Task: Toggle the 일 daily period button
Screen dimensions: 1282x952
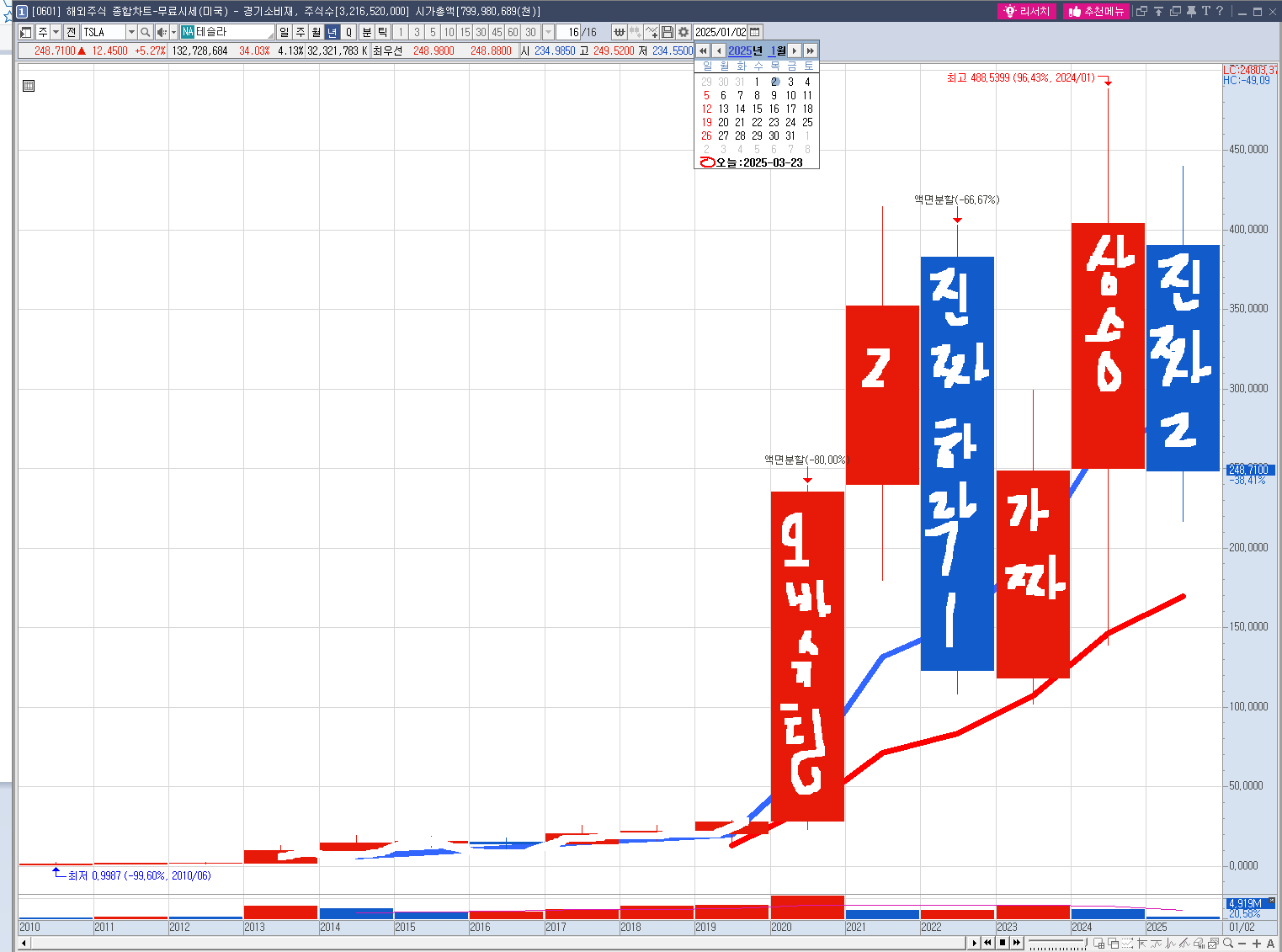Action: click(284, 32)
